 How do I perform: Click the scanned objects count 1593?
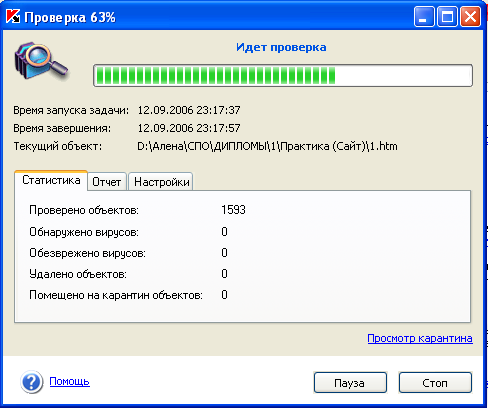tap(233, 210)
